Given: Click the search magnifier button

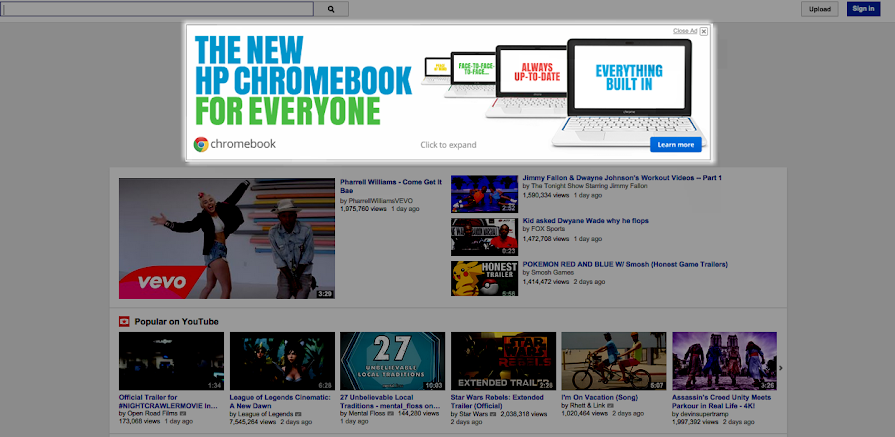Looking at the screenshot, I should (x=331, y=9).
